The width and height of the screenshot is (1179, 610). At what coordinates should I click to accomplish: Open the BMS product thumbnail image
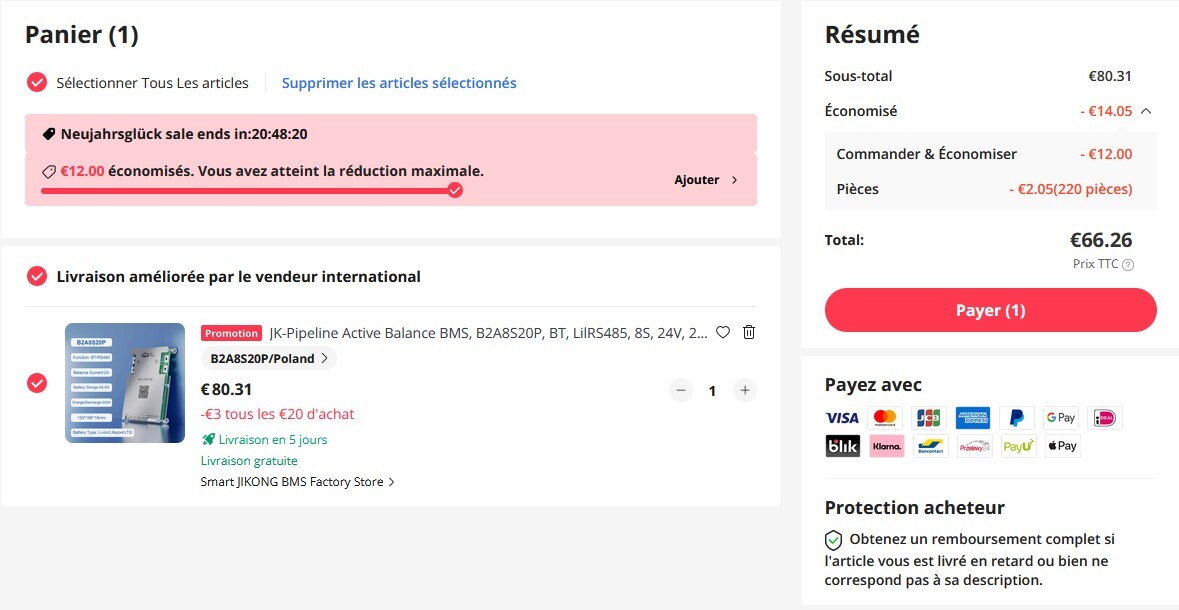125,383
